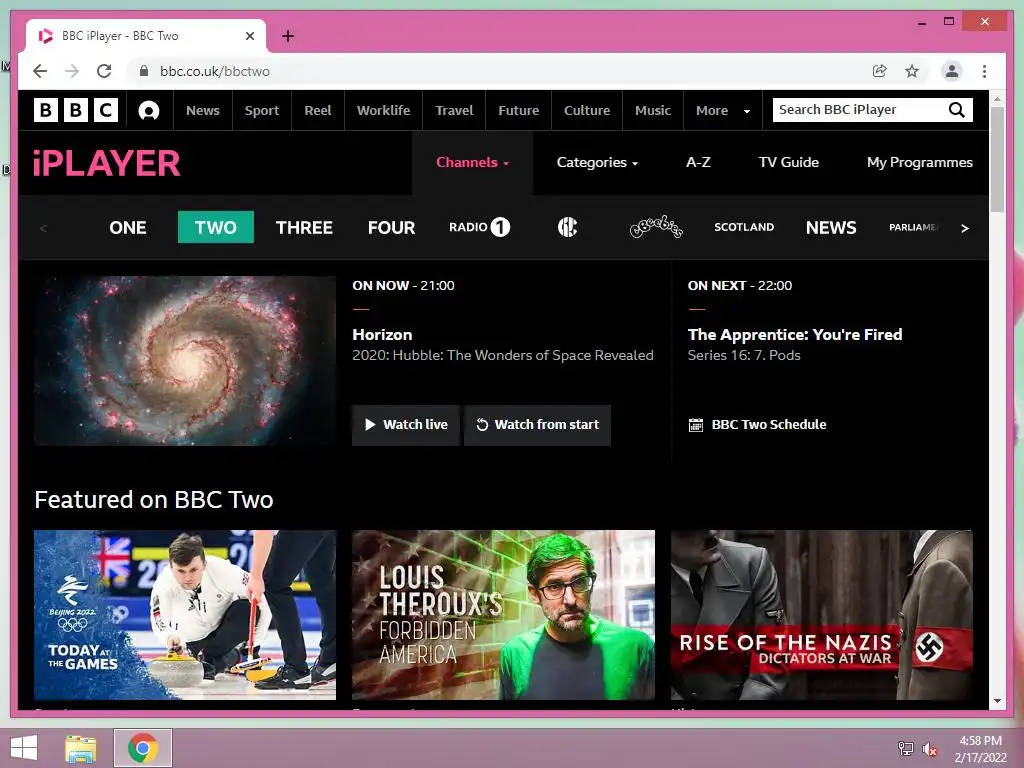Open the Sport link in BBC header

point(262,110)
